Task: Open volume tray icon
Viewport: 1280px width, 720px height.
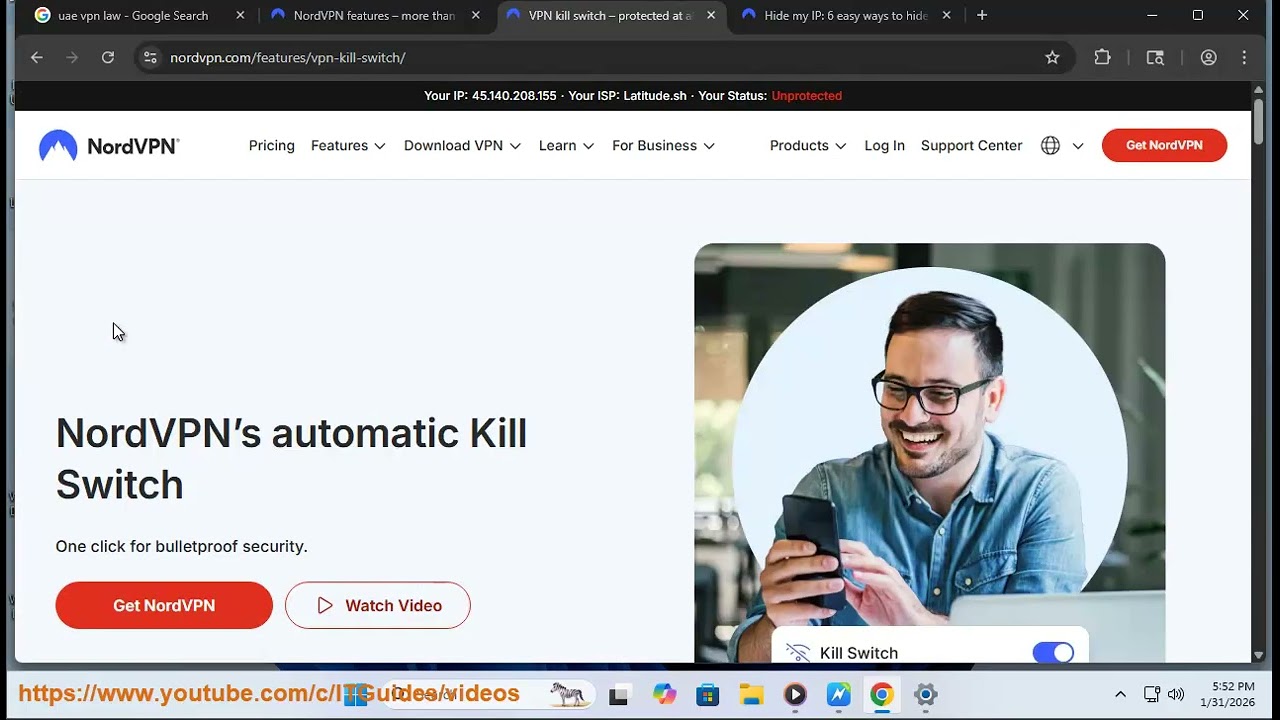Action: 1176,694
